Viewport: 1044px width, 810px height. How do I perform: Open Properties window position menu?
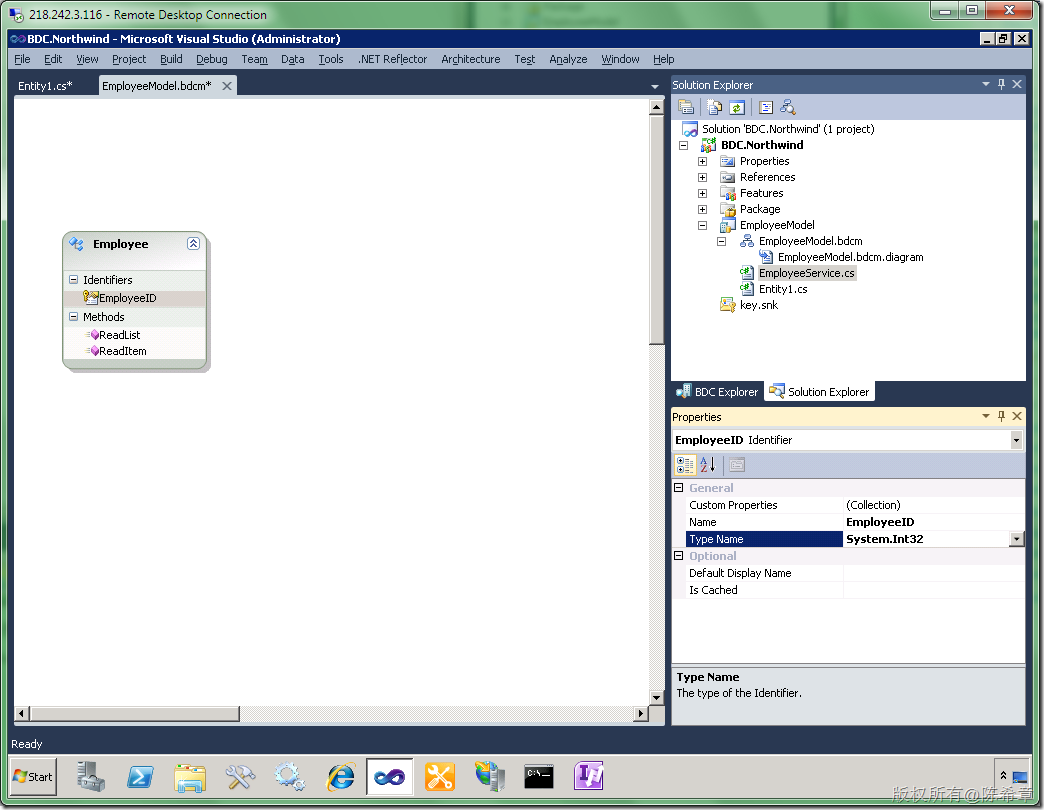point(986,416)
